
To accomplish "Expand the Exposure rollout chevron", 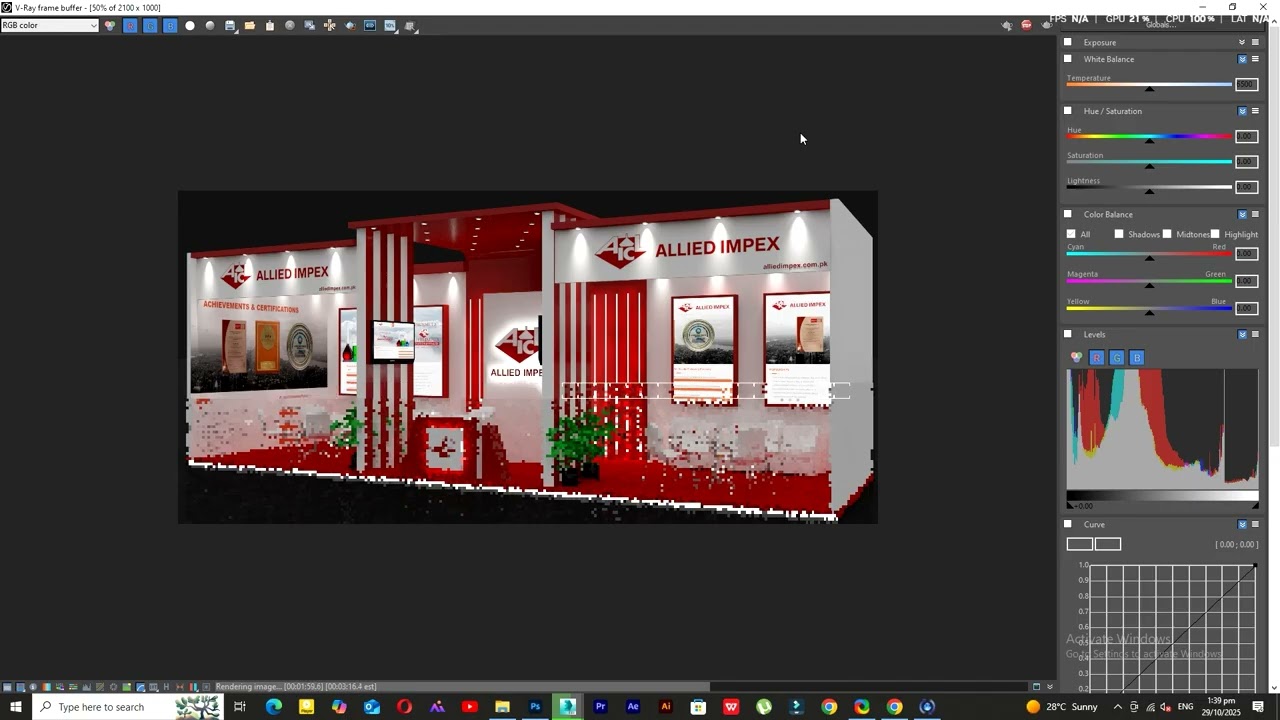I will coord(1243,42).
